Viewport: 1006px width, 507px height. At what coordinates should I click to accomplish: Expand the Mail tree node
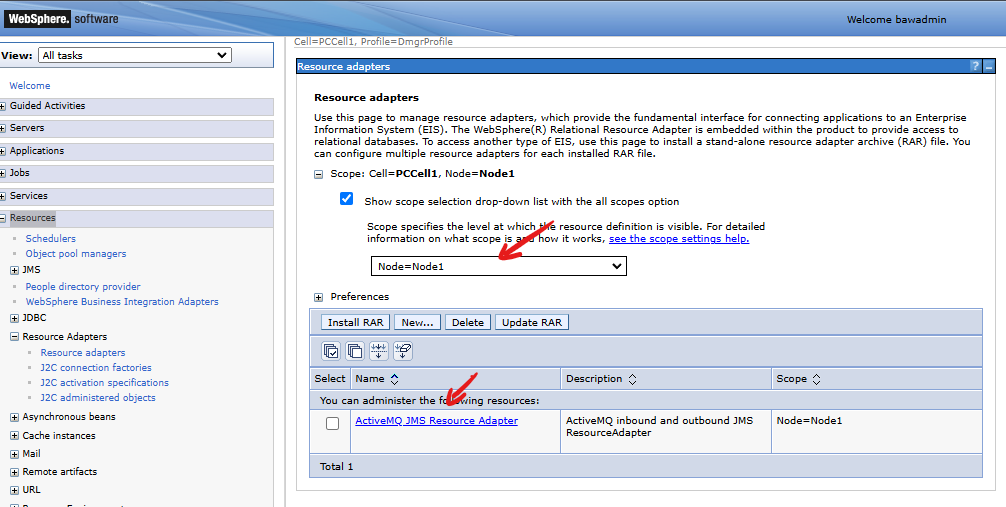[15, 454]
